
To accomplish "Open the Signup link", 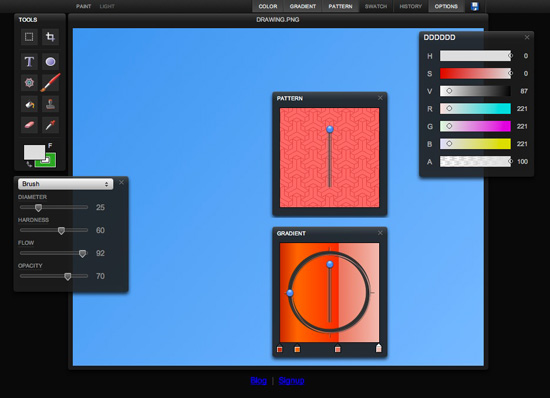I will (x=291, y=380).
